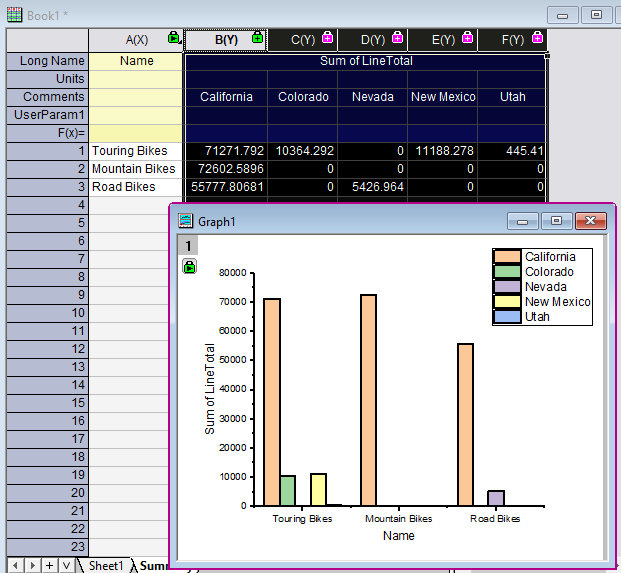Click the pink lock icon on column F(Y)
Screen dimensions: 621x573
click(x=538, y=39)
